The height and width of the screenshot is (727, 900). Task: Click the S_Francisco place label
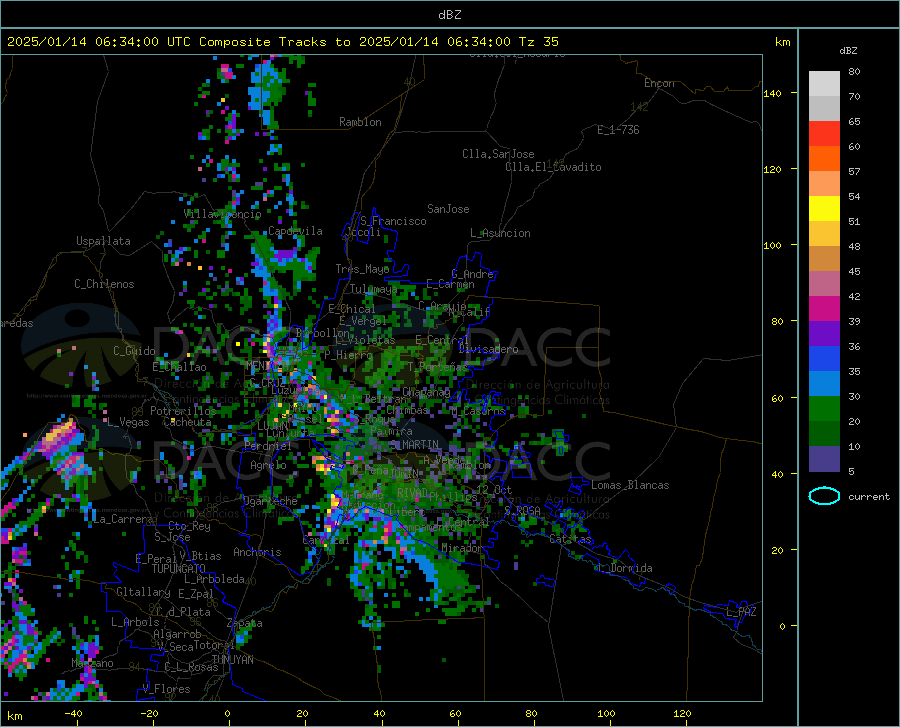[393, 221]
